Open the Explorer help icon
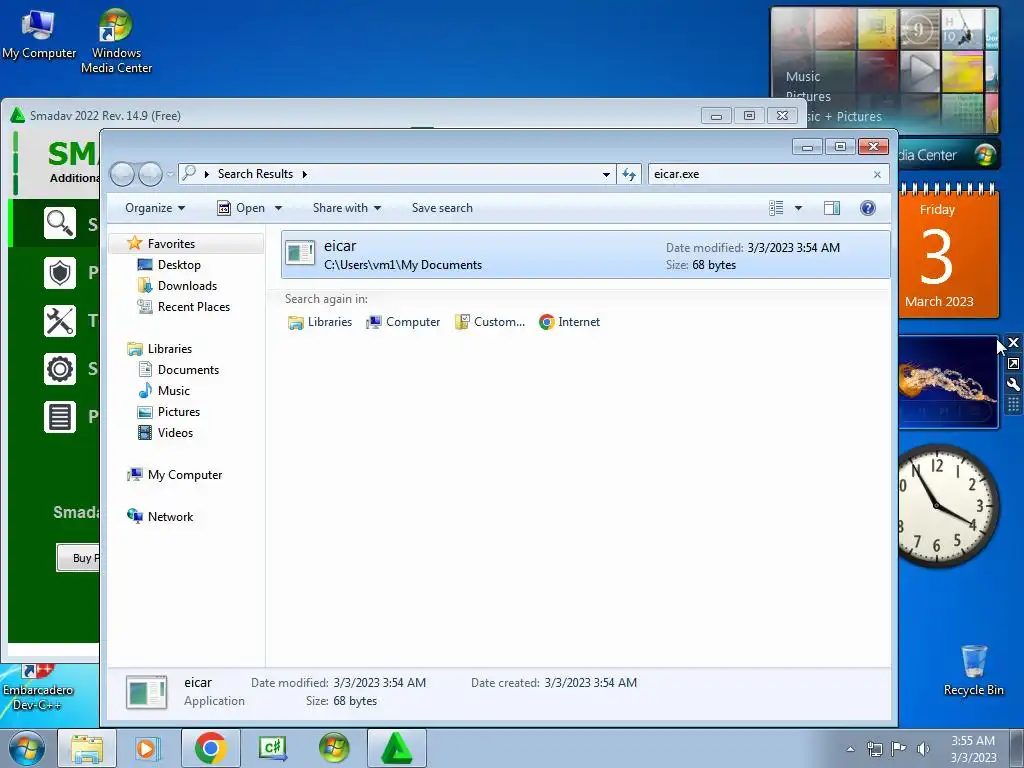1024x768 pixels. coord(867,208)
